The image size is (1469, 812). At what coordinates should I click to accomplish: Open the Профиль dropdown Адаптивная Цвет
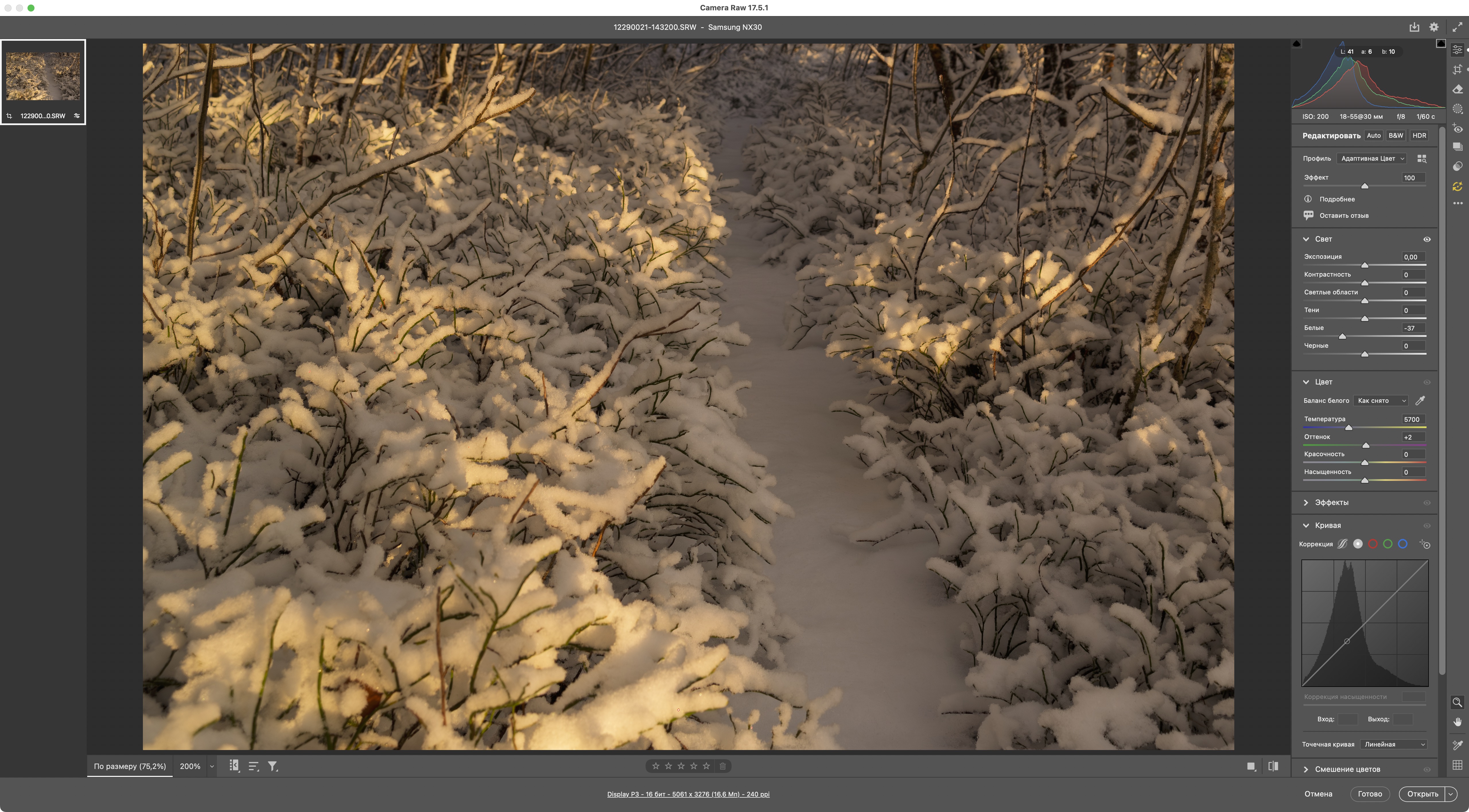(x=1373, y=158)
